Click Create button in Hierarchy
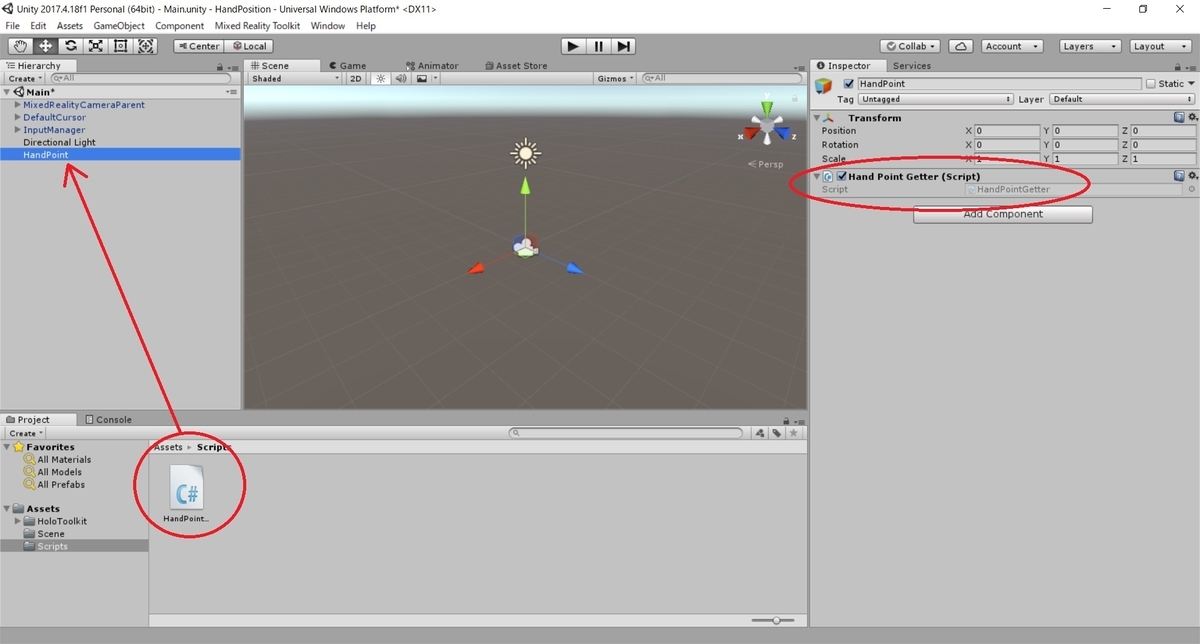The width and height of the screenshot is (1200, 644). [x=24, y=78]
